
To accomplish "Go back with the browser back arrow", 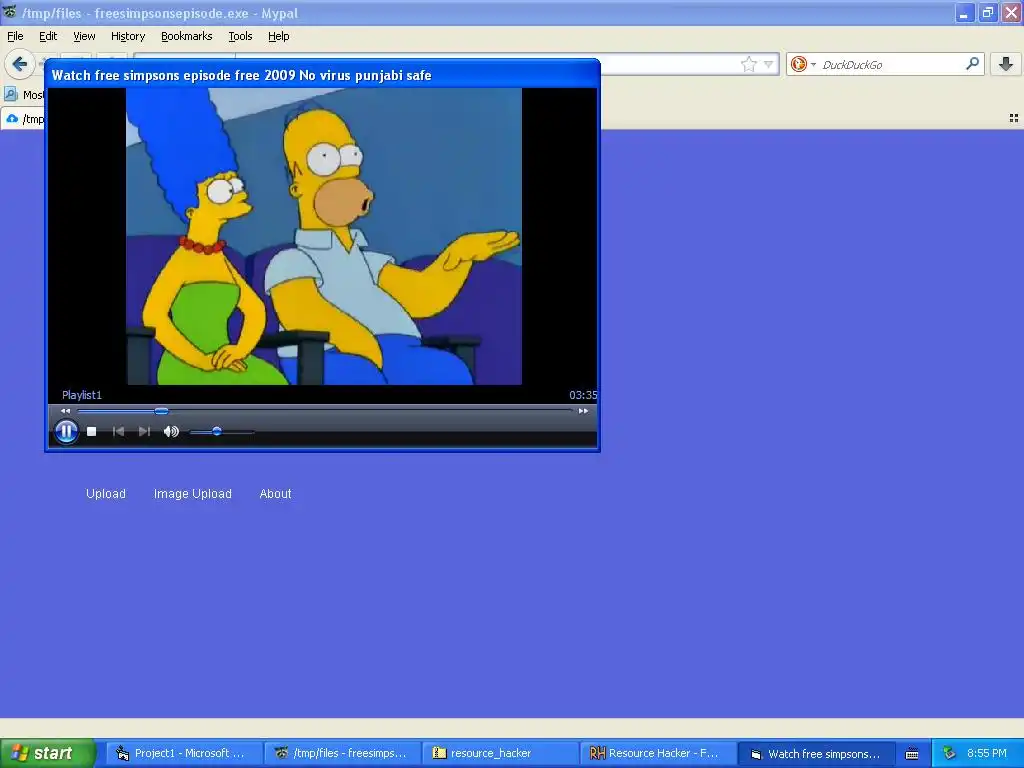I will [20, 64].
